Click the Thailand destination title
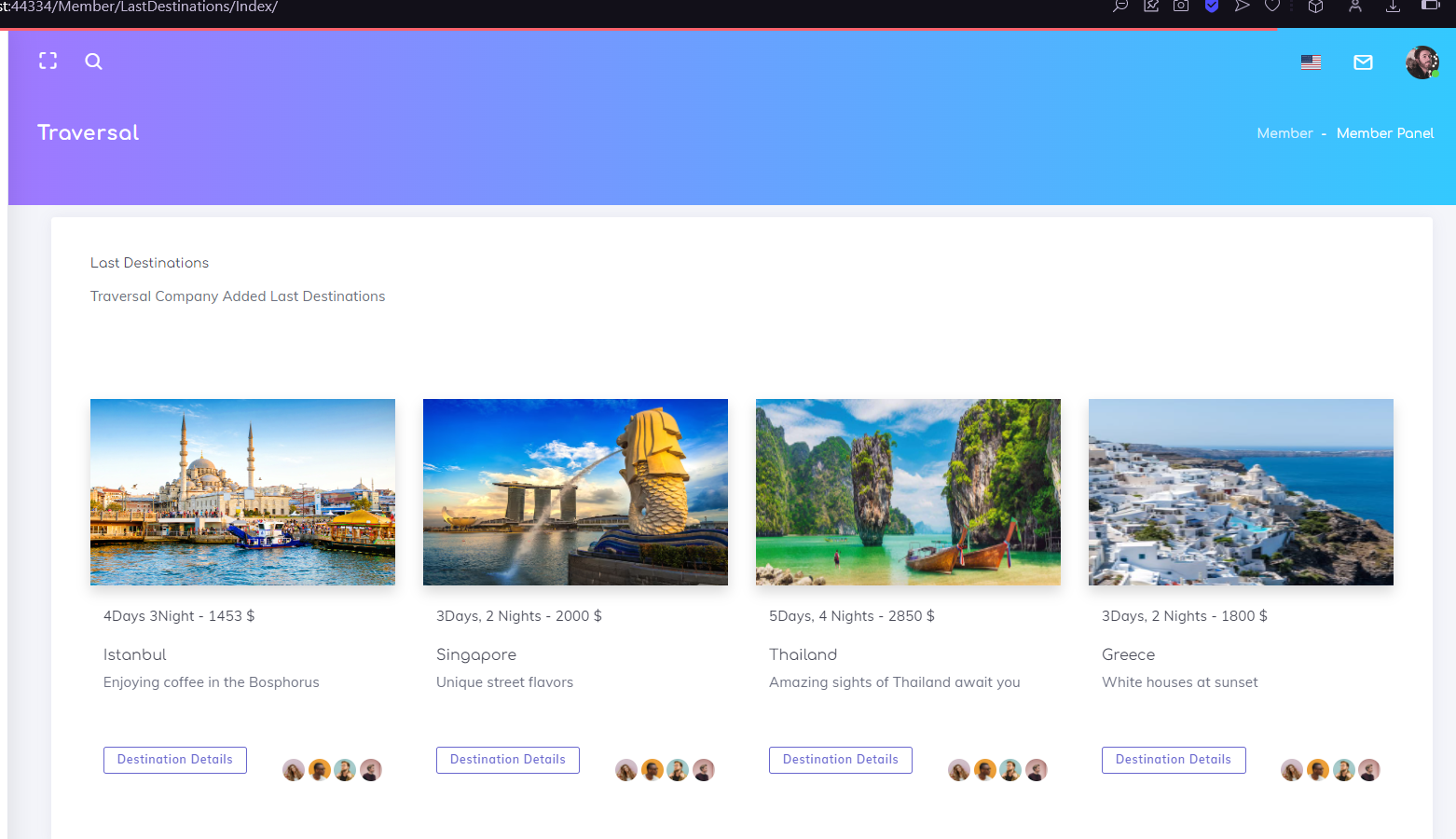The image size is (1456, 839). tap(804, 654)
